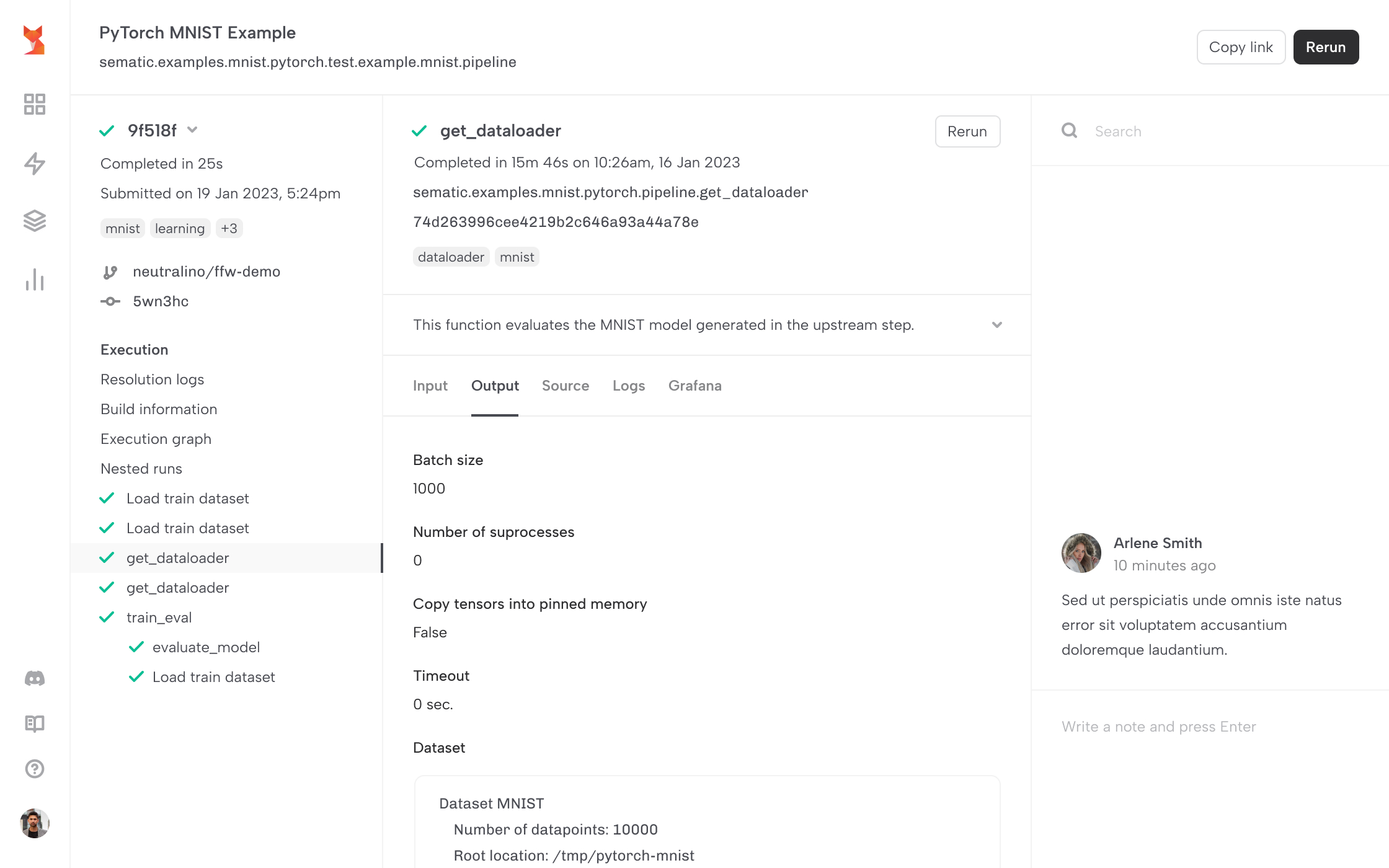Click the Sematic fox logo

pos(34,40)
